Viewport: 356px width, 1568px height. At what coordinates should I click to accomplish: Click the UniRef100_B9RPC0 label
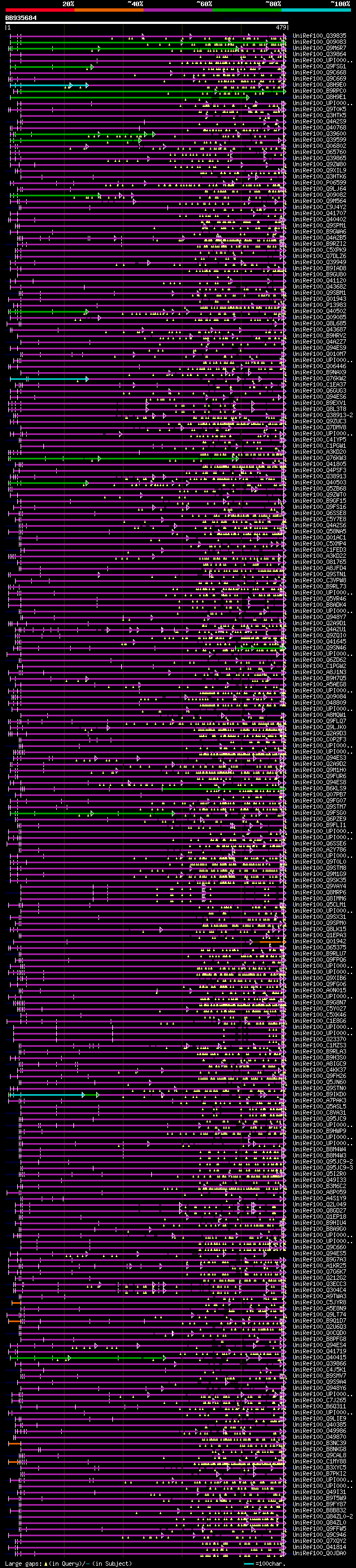pos(319,91)
